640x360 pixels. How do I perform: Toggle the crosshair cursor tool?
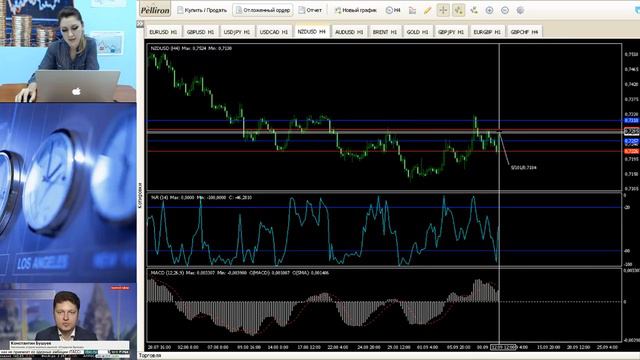click(x=443, y=11)
